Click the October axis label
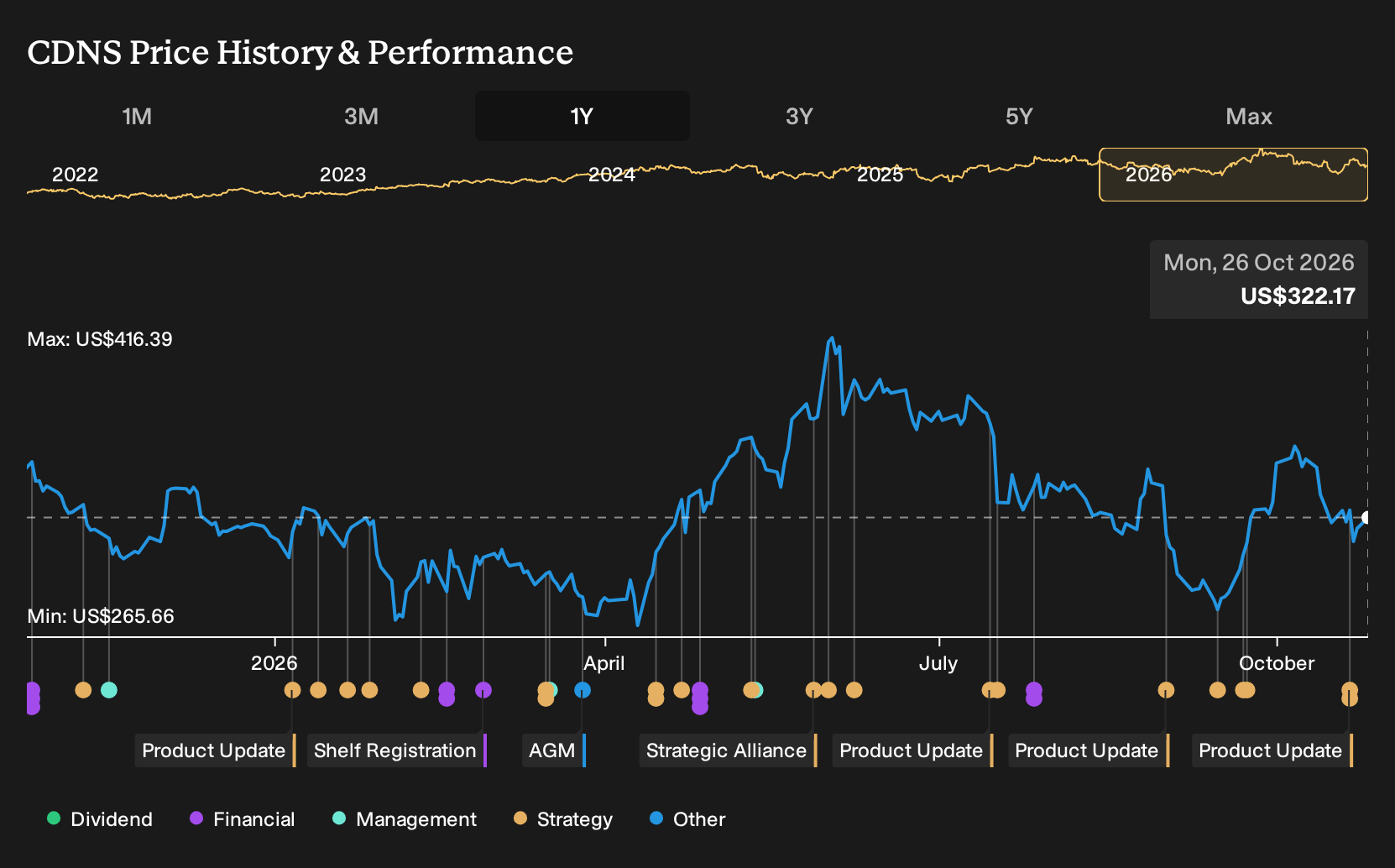 click(1277, 663)
